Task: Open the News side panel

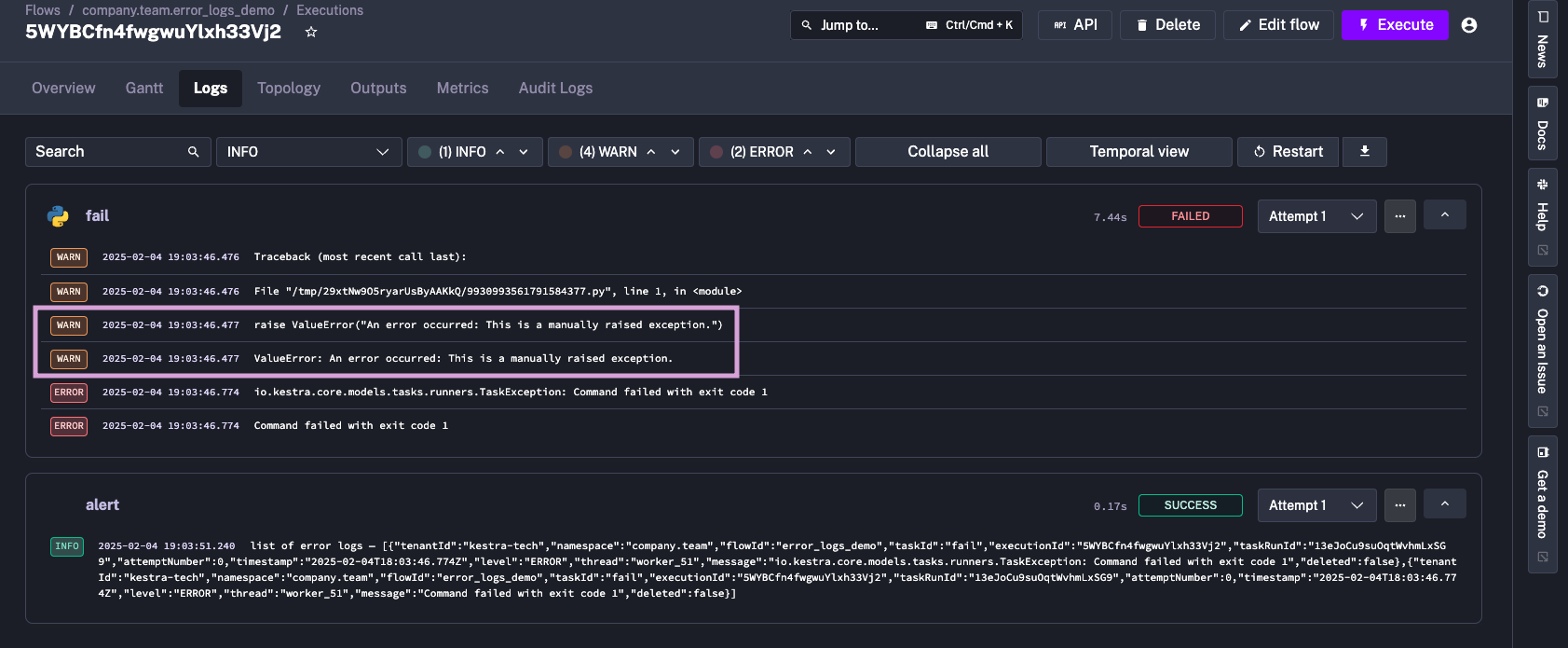Action: point(1542,41)
